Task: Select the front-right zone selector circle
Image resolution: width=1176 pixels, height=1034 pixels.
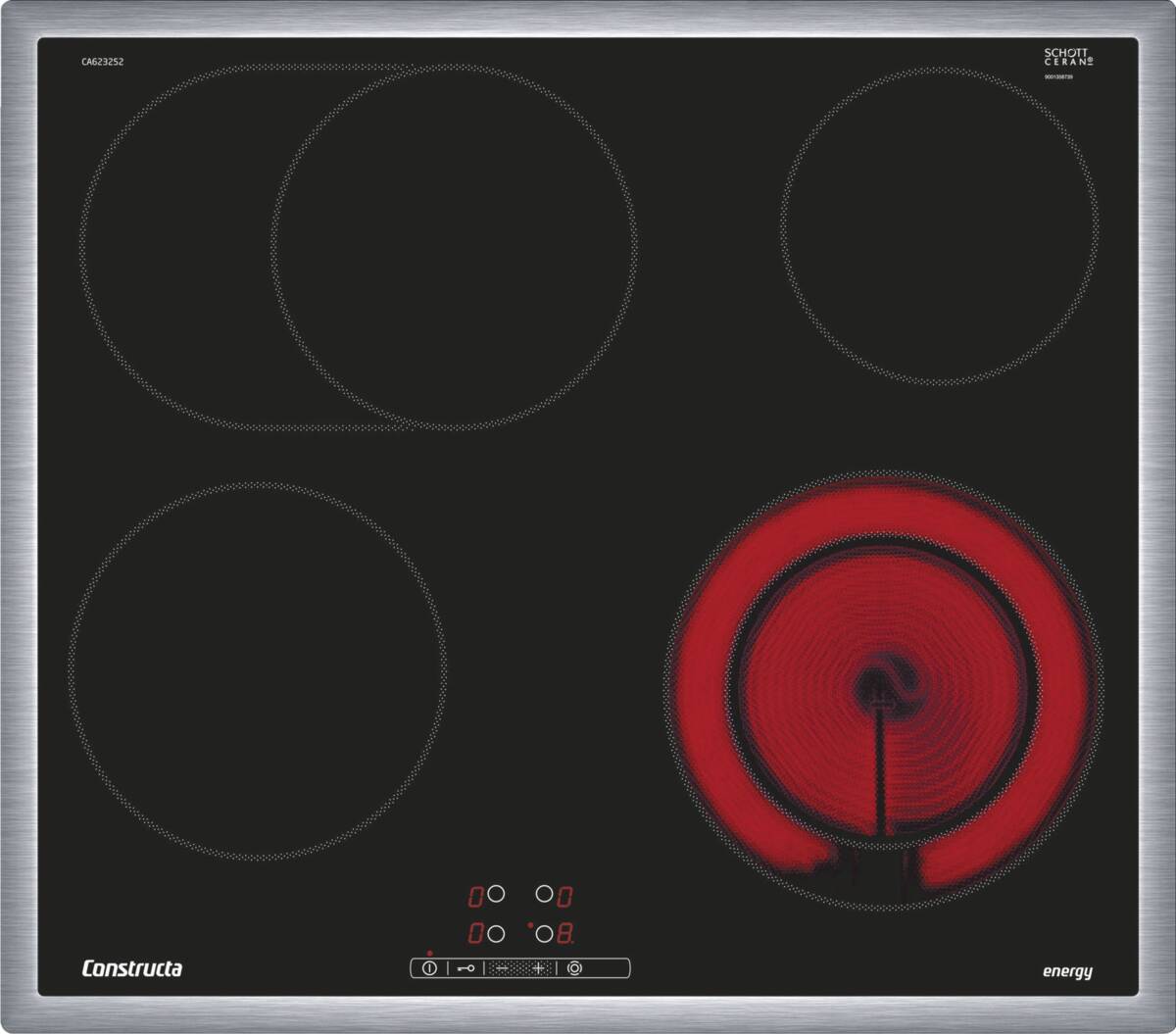Action: coord(544,934)
